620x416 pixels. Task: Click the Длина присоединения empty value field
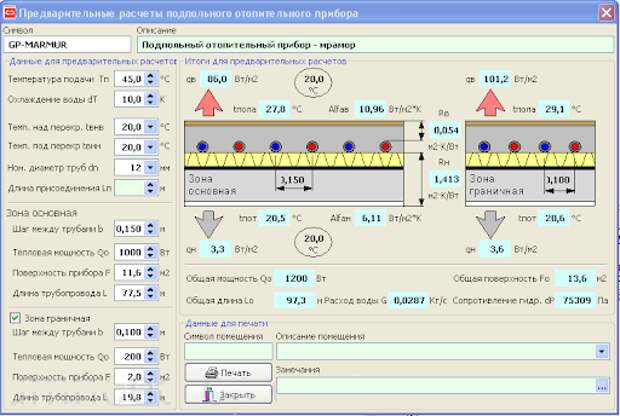pyautogui.click(x=129, y=188)
